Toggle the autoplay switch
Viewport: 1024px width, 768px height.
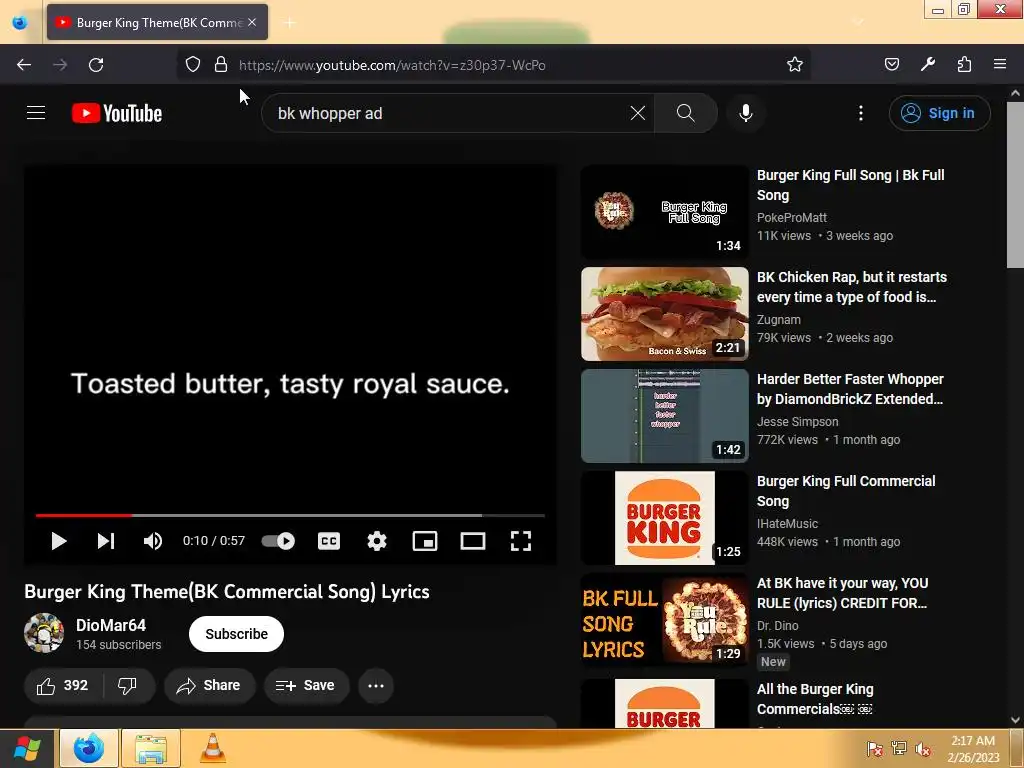click(278, 541)
